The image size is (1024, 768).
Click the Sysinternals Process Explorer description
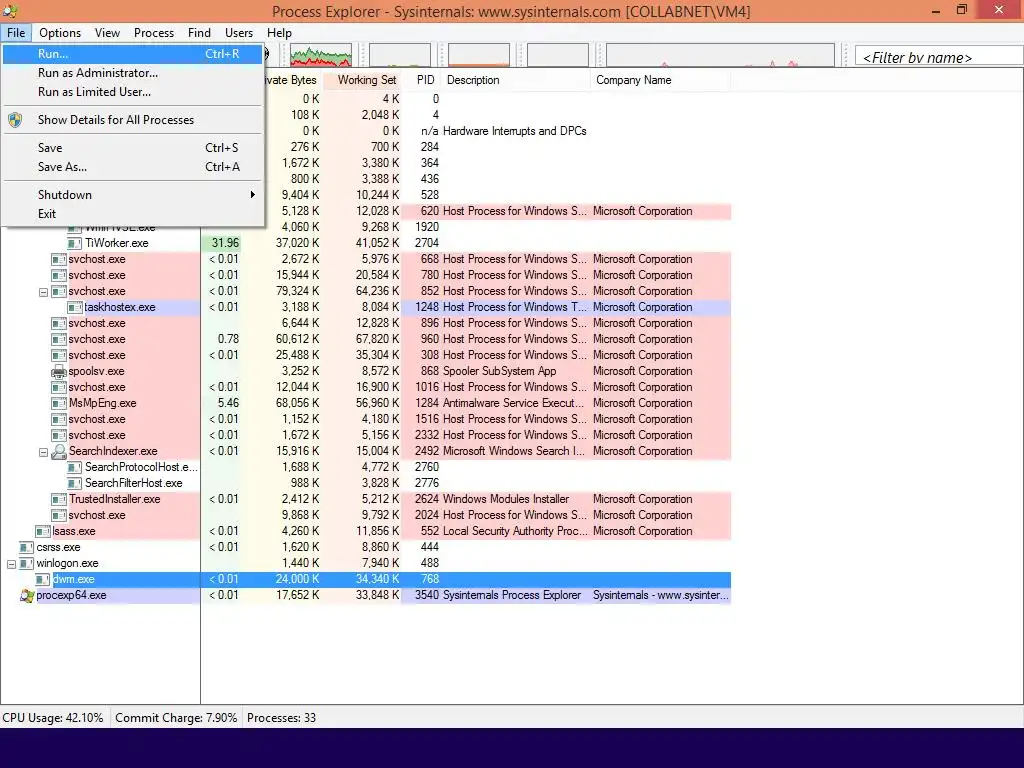pos(512,595)
